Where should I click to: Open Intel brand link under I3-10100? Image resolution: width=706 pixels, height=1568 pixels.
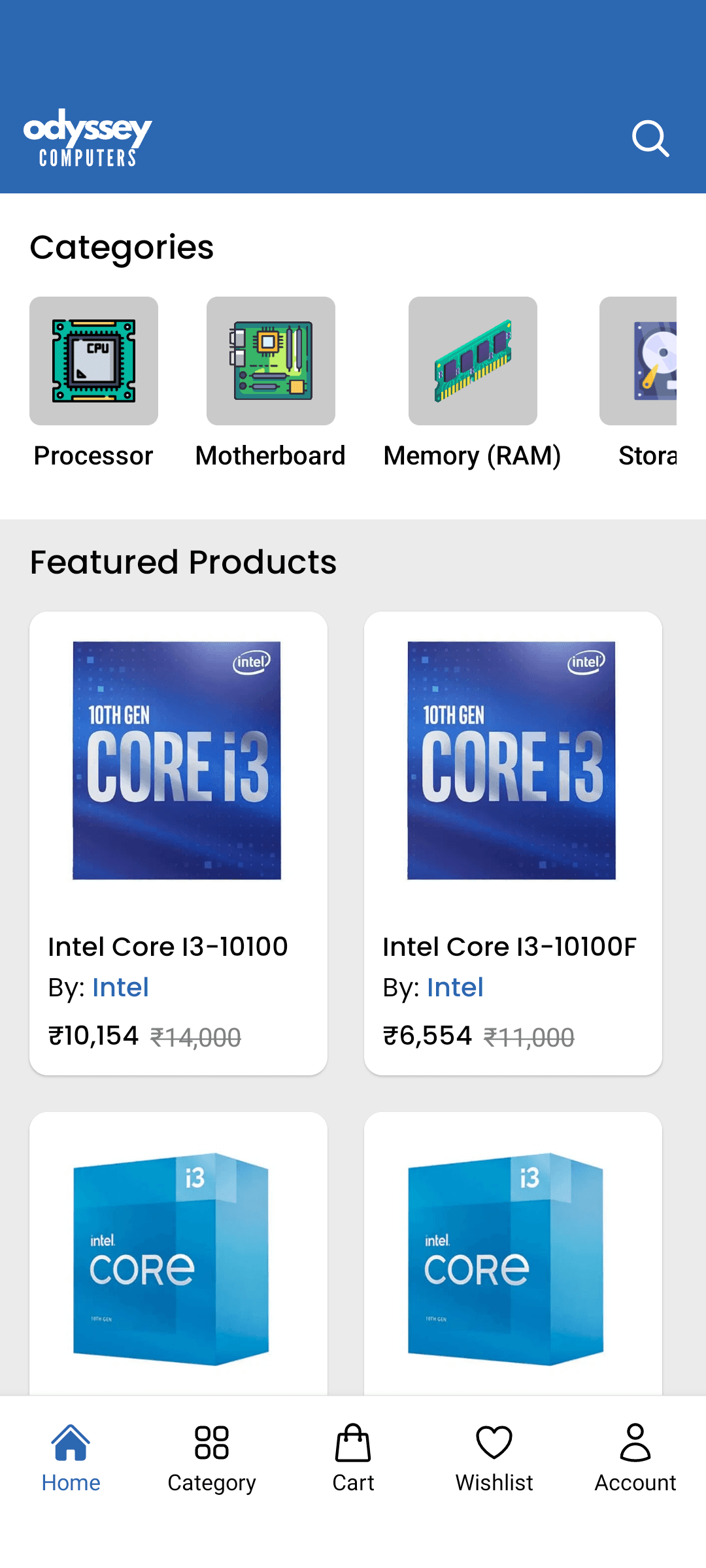[x=121, y=987]
